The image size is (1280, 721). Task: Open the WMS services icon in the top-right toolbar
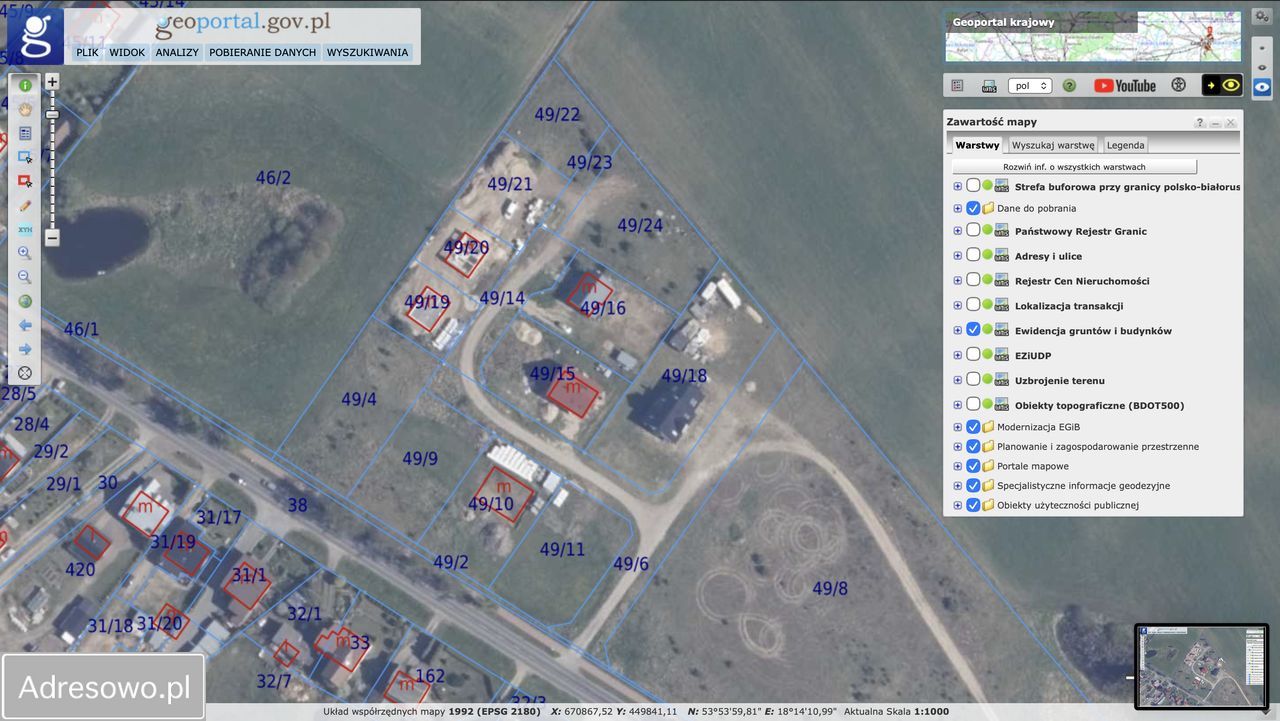pyautogui.click(x=989, y=86)
